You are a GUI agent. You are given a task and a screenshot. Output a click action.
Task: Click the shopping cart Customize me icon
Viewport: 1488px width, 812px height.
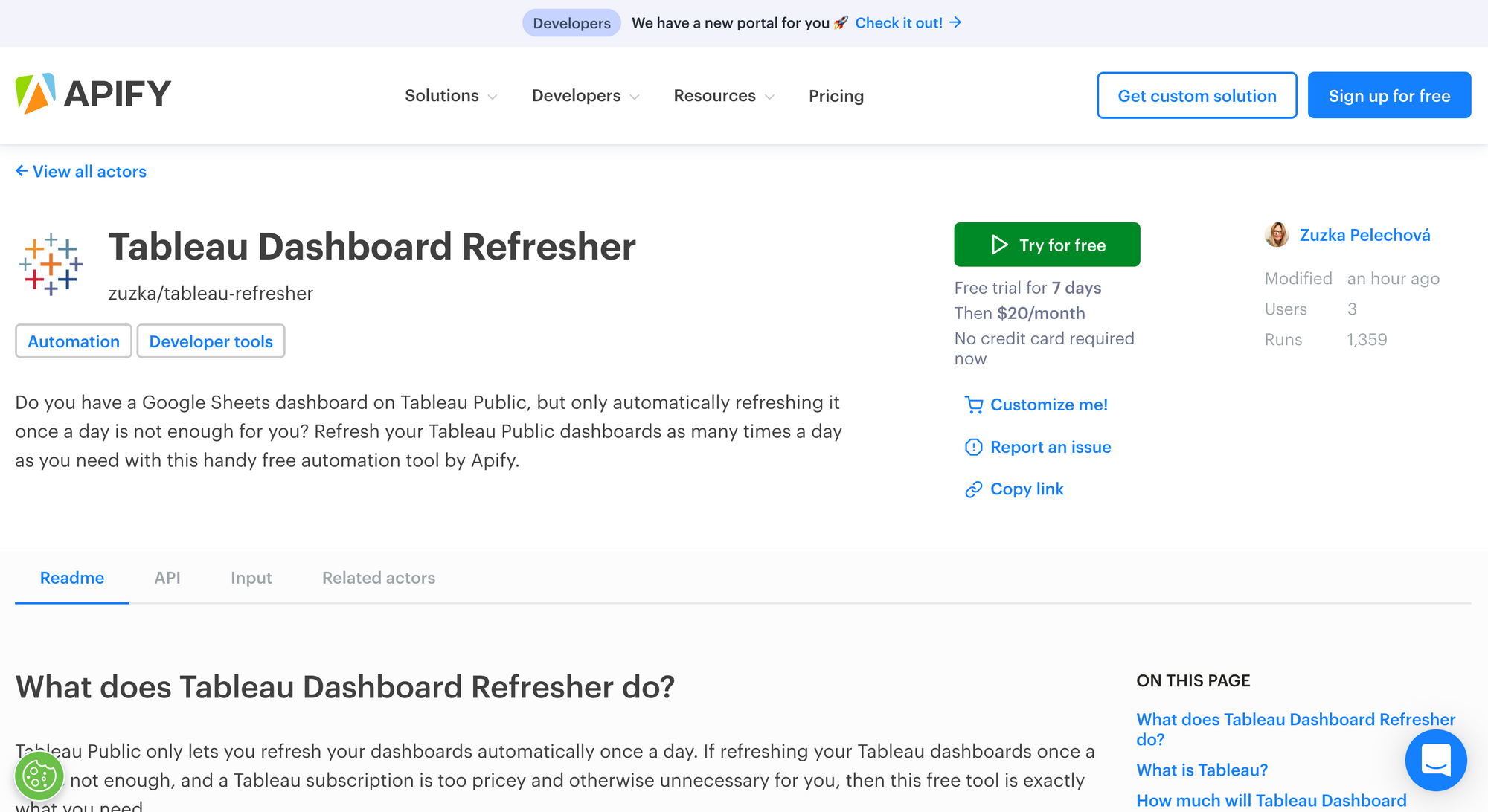tap(974, 405)
